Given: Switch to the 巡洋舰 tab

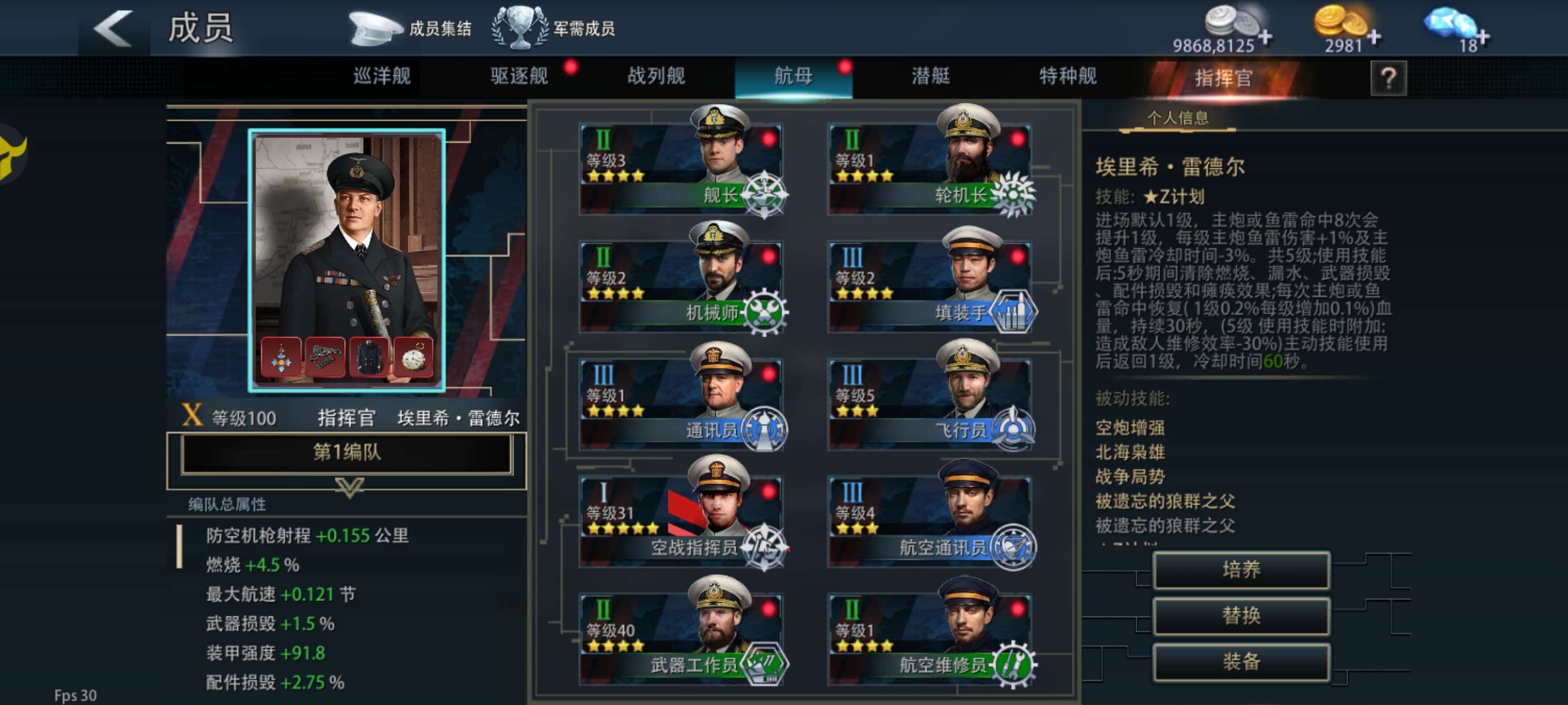Looking at the screenshot, I should point(382,76).
